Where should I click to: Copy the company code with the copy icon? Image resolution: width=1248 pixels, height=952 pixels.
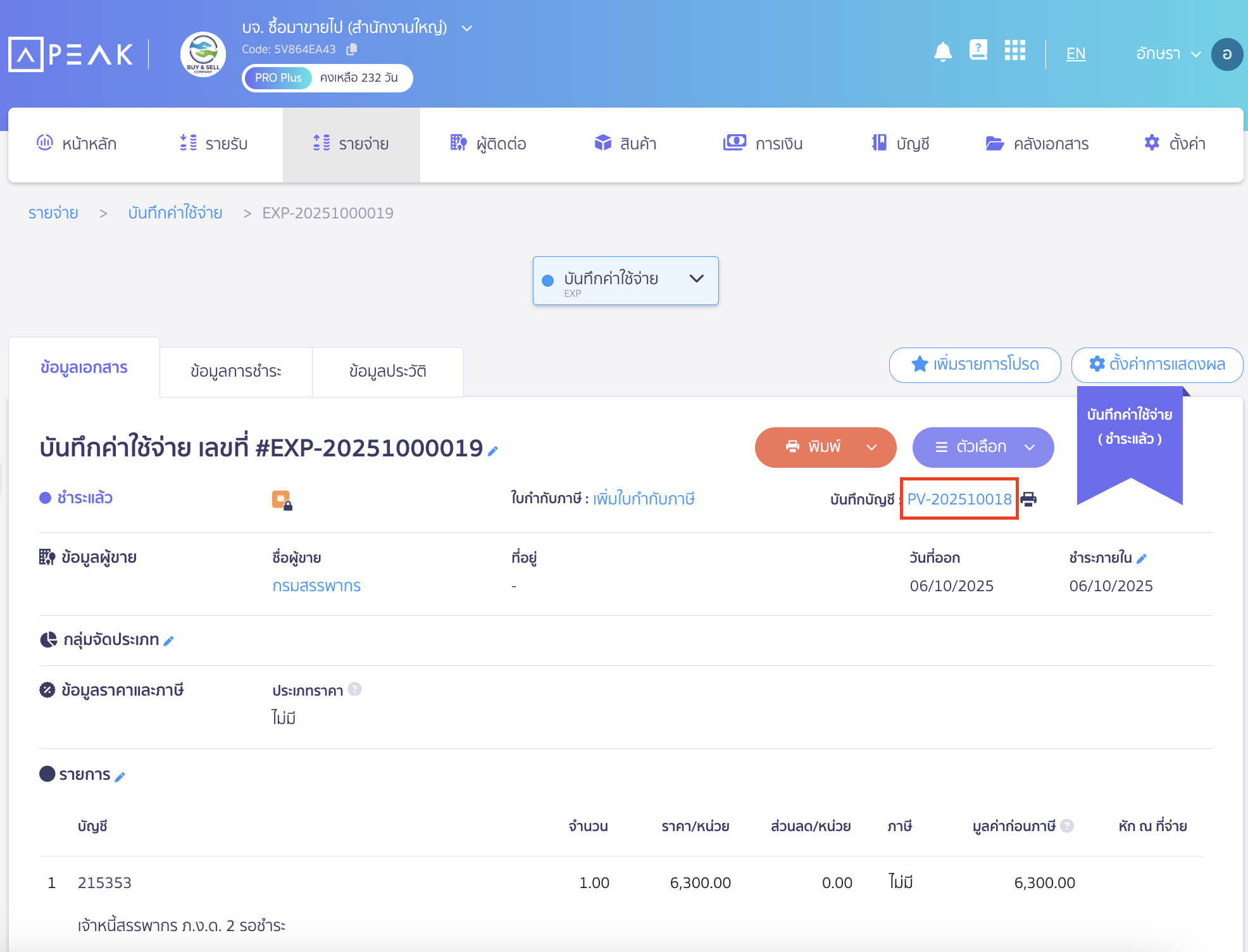(x=352, y=49)
